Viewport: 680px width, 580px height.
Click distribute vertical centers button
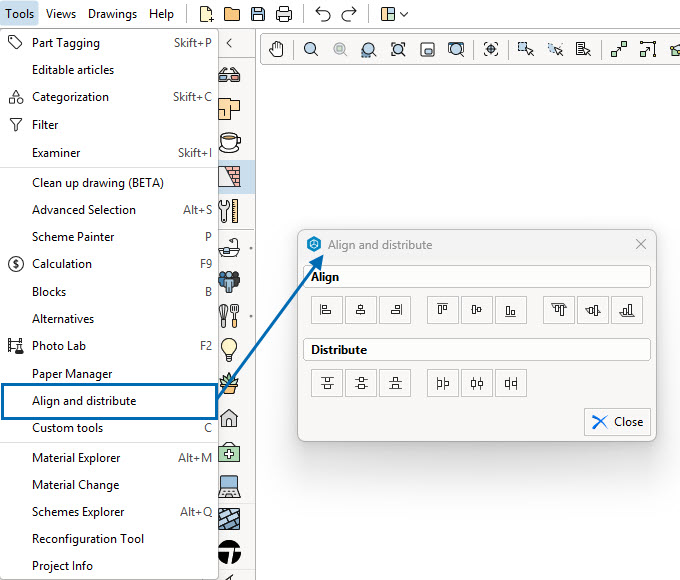pyautogui.click(x=361, y=383)
